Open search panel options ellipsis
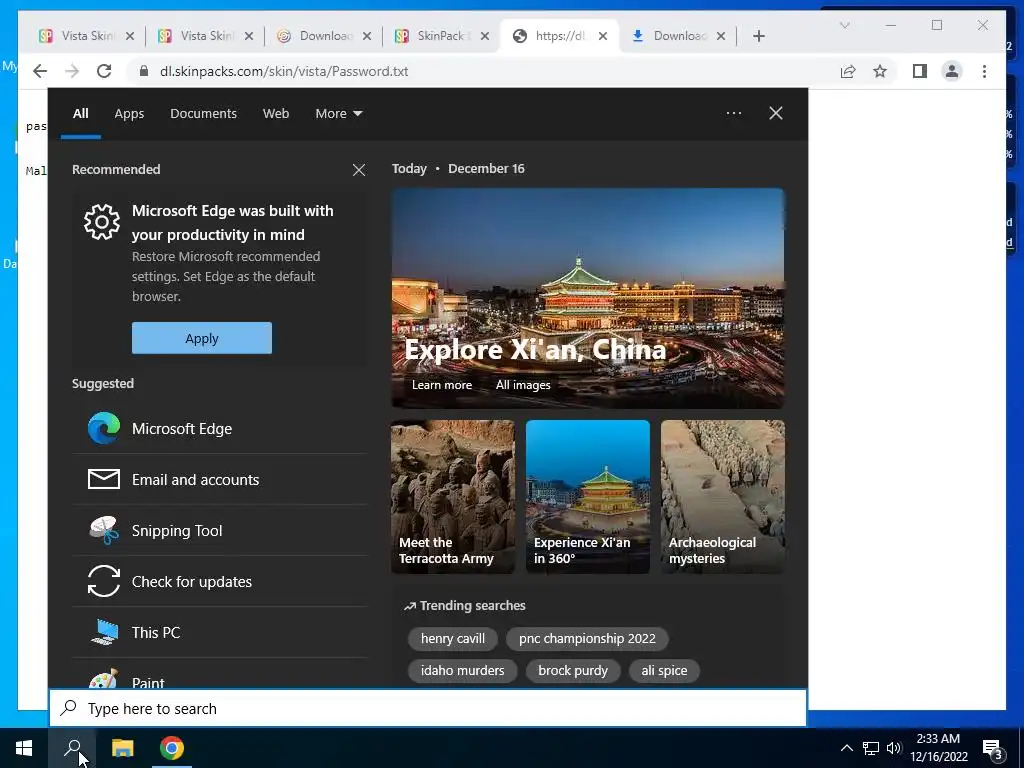The image size is (1024, 768). click(734, 113)
